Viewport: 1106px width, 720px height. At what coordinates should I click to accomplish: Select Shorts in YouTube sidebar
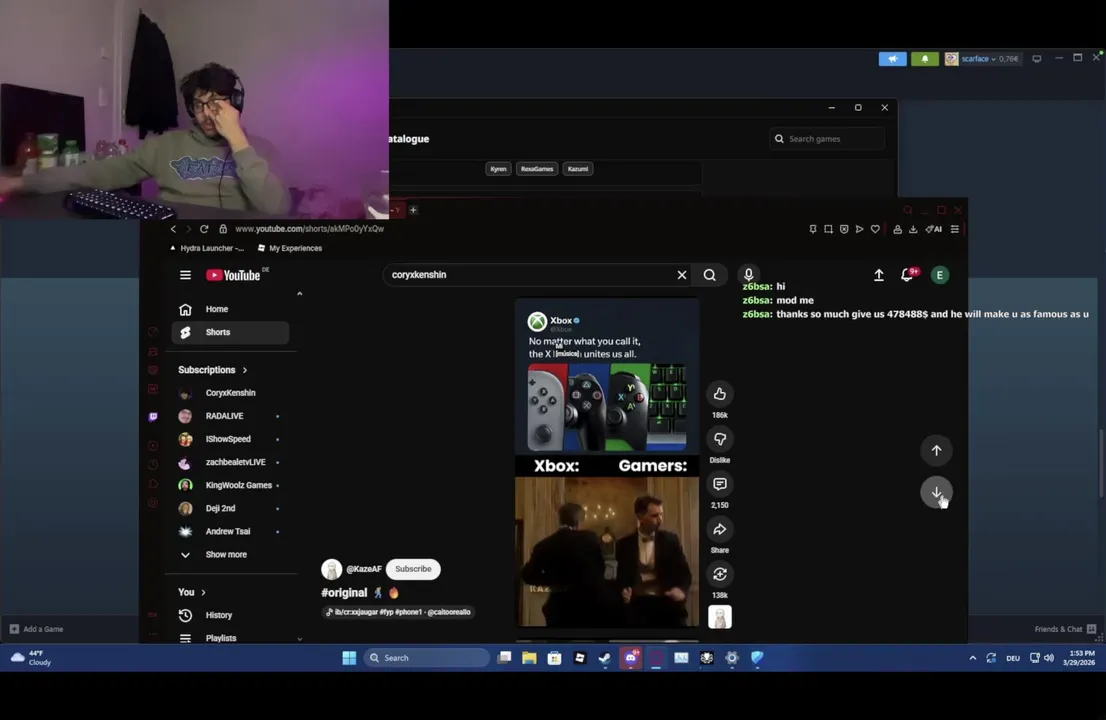(230, 332)
